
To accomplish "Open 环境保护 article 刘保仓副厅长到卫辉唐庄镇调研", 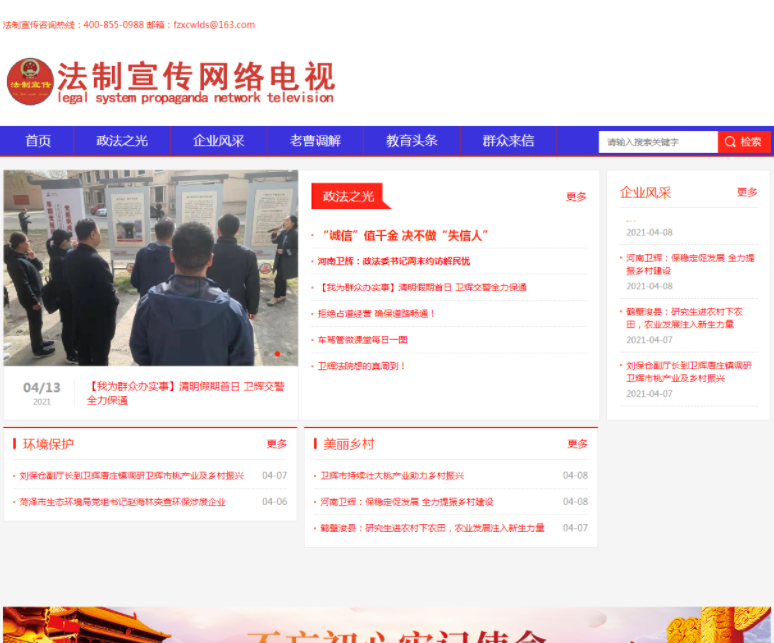I will (131, 476).
